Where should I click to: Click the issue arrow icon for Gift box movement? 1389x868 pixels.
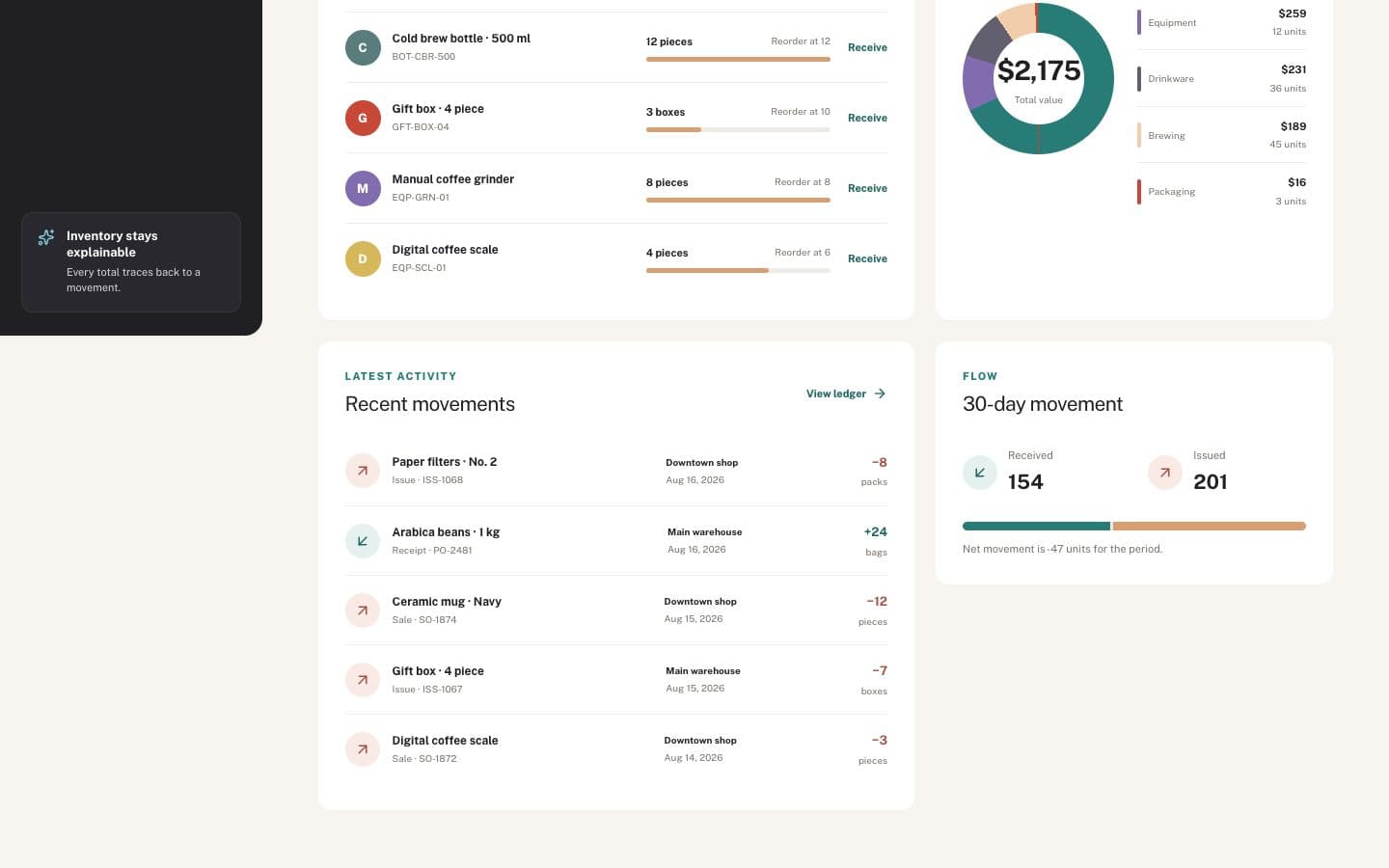pyautogui.click(x=363, y=680)
